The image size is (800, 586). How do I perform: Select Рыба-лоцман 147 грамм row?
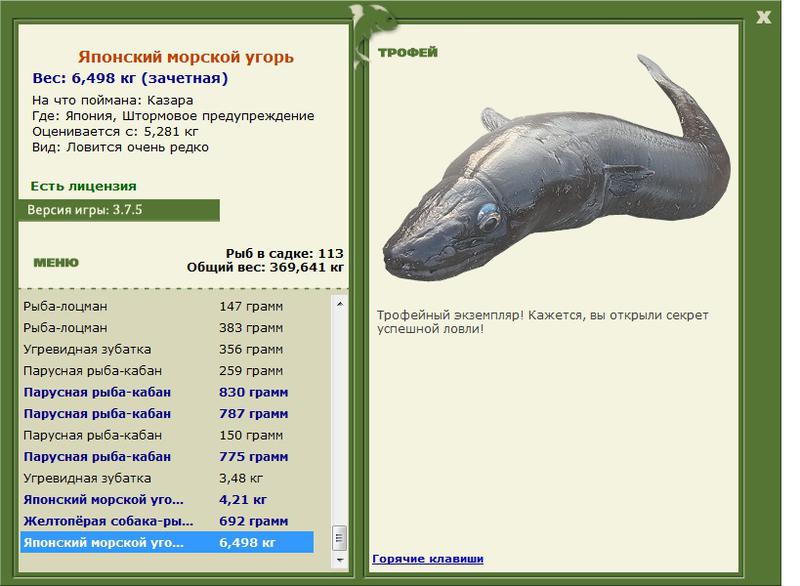pyautogui.click(x=167, y=307)
